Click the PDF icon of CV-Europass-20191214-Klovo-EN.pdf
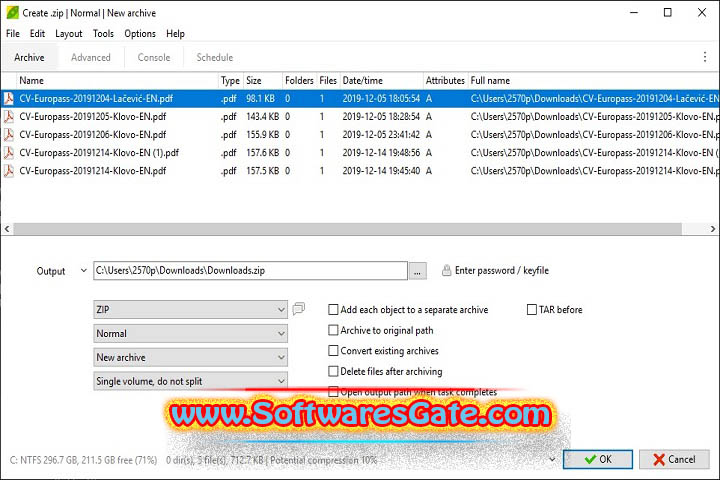This screenshot has width=720, height=480. click(9, 171)
